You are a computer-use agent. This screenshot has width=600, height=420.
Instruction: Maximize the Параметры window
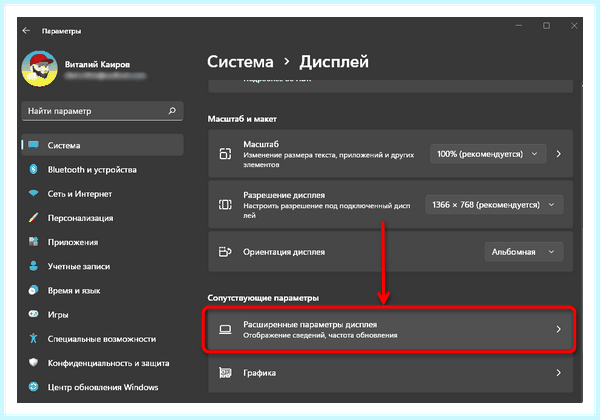tap(546, 26)
